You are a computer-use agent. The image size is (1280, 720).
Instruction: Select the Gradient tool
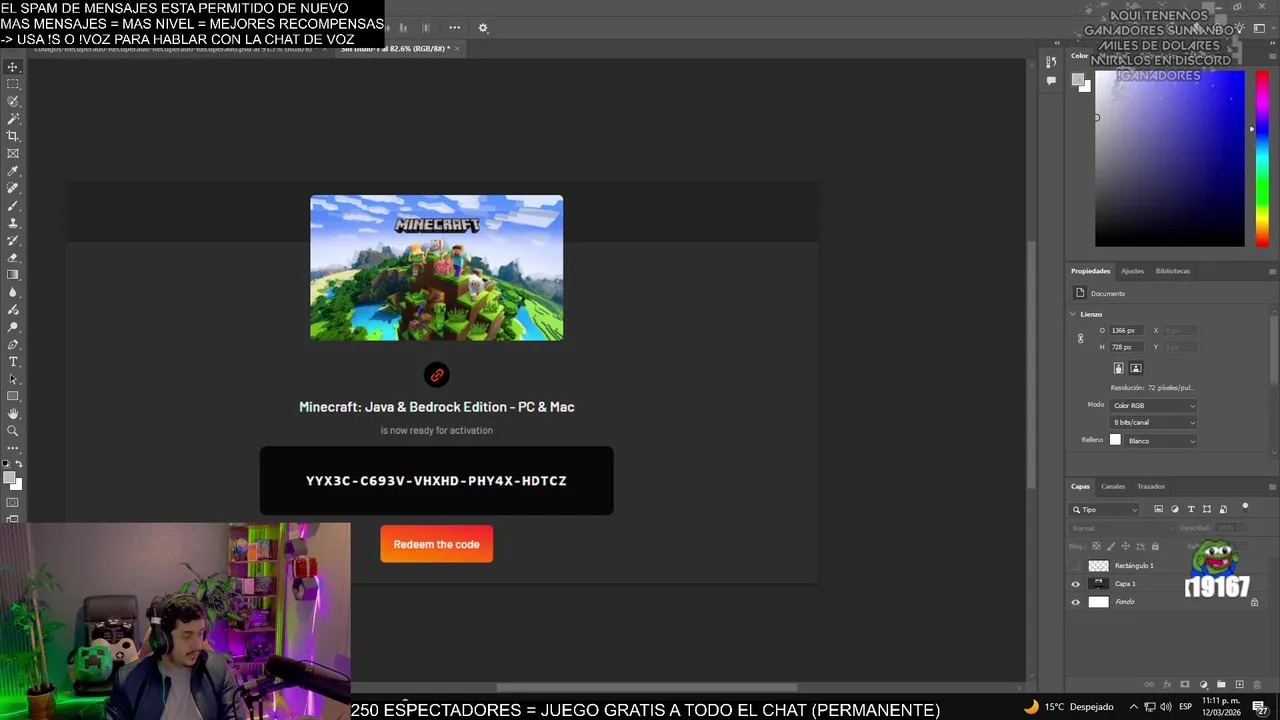pos(13,275)
